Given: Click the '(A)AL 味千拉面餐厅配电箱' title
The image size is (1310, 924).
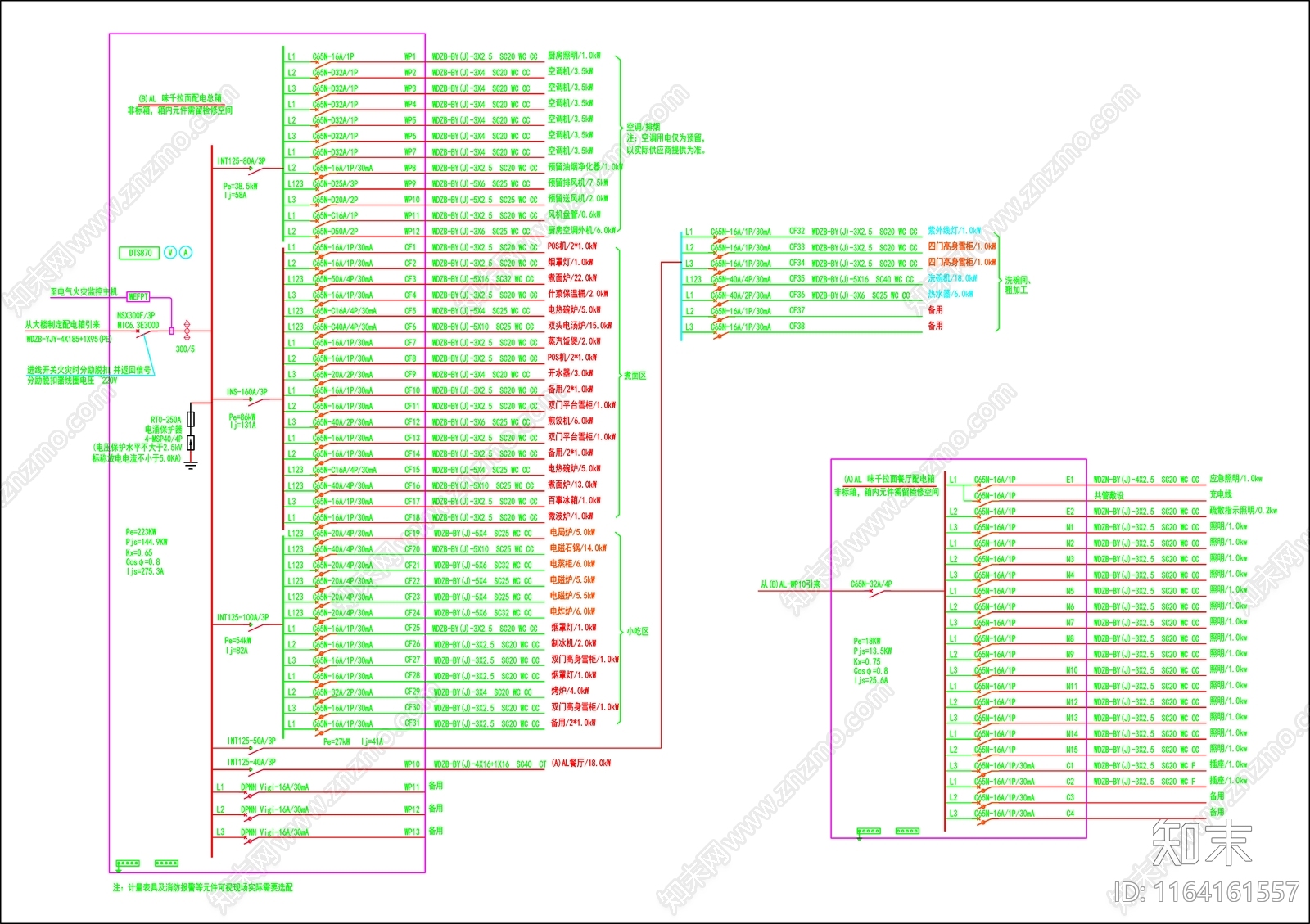Looking at the screenshot, I should point(888,479).
